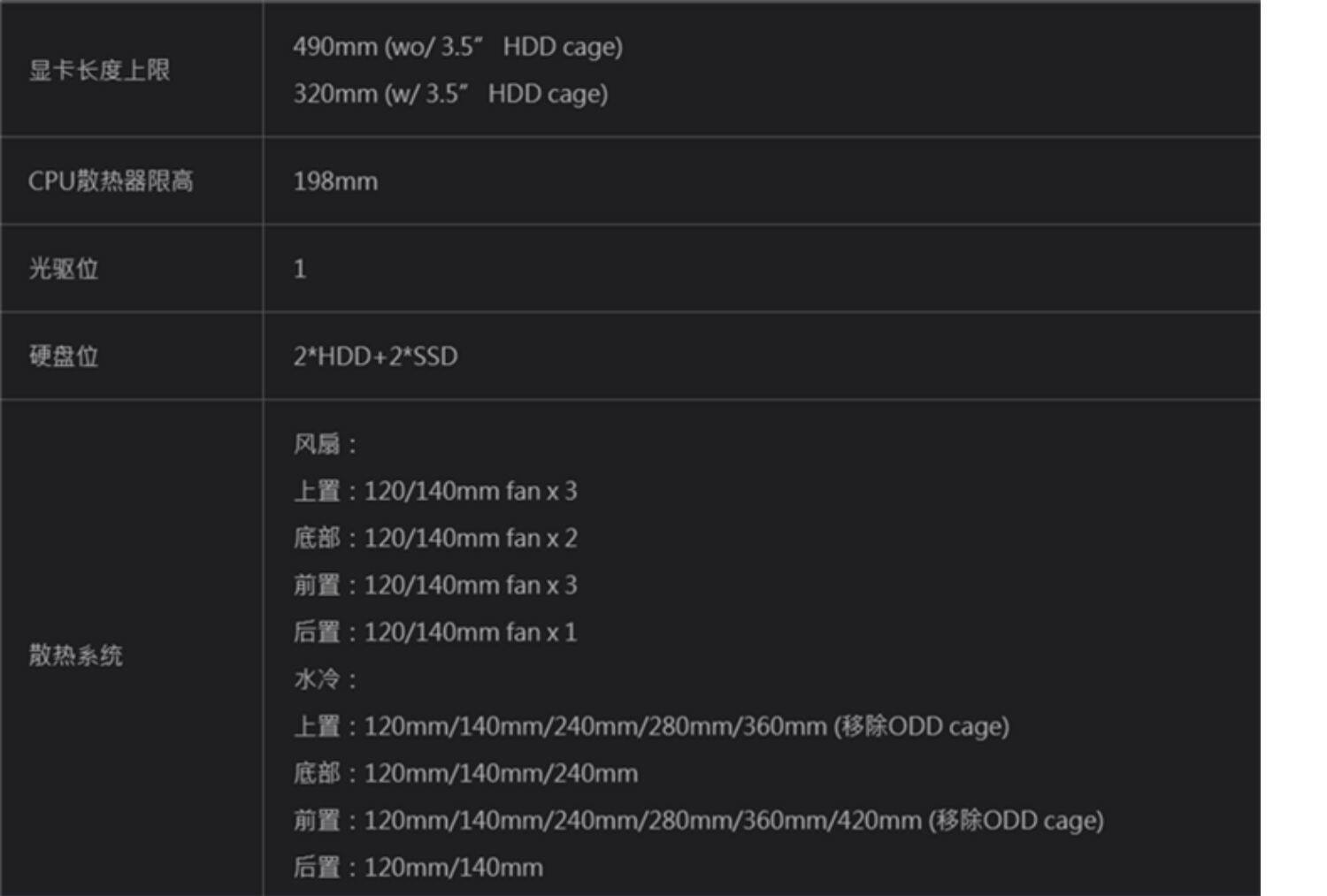
Task: Click the 显卡长度上限 row label
Action: point(99,71)
